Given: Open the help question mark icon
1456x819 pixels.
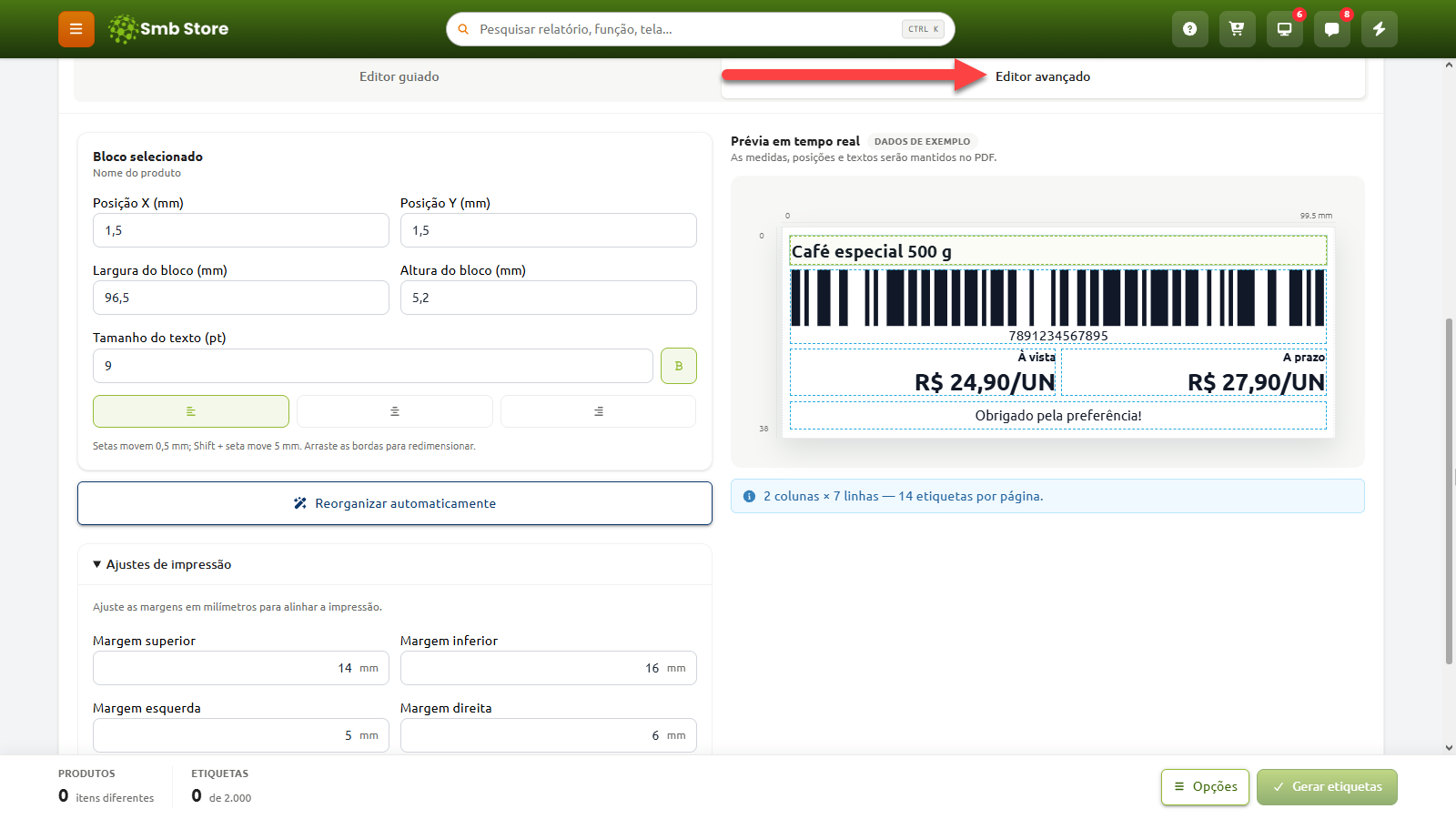Looking at the screenshot, I should click(1189, 29).
